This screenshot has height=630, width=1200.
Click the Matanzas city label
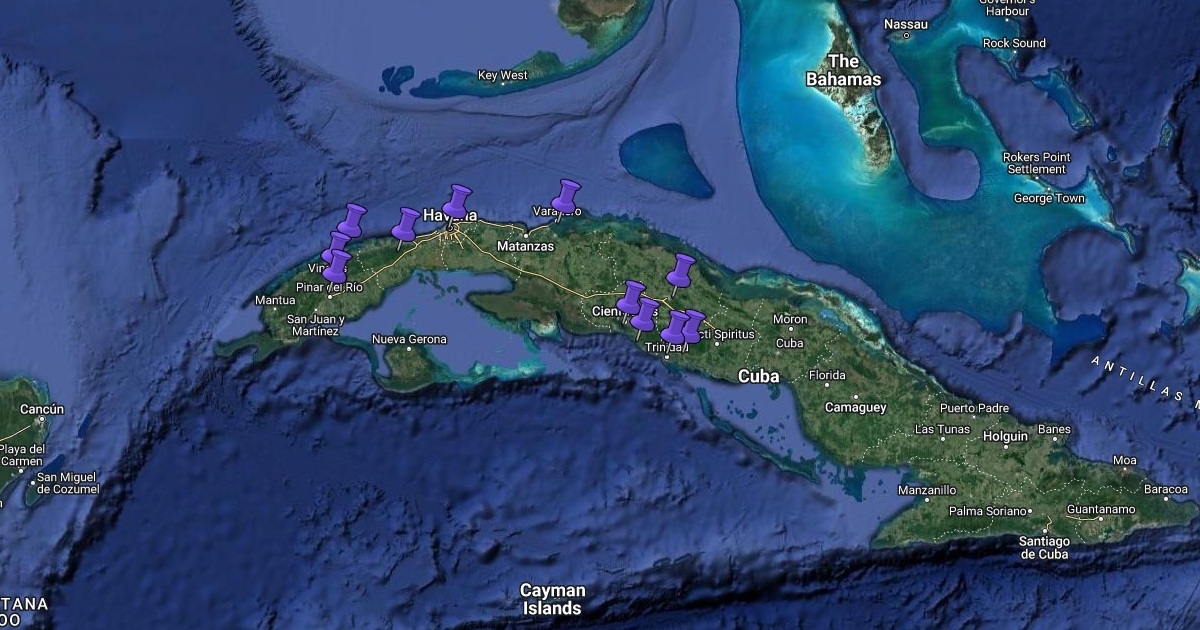(526, 246)
